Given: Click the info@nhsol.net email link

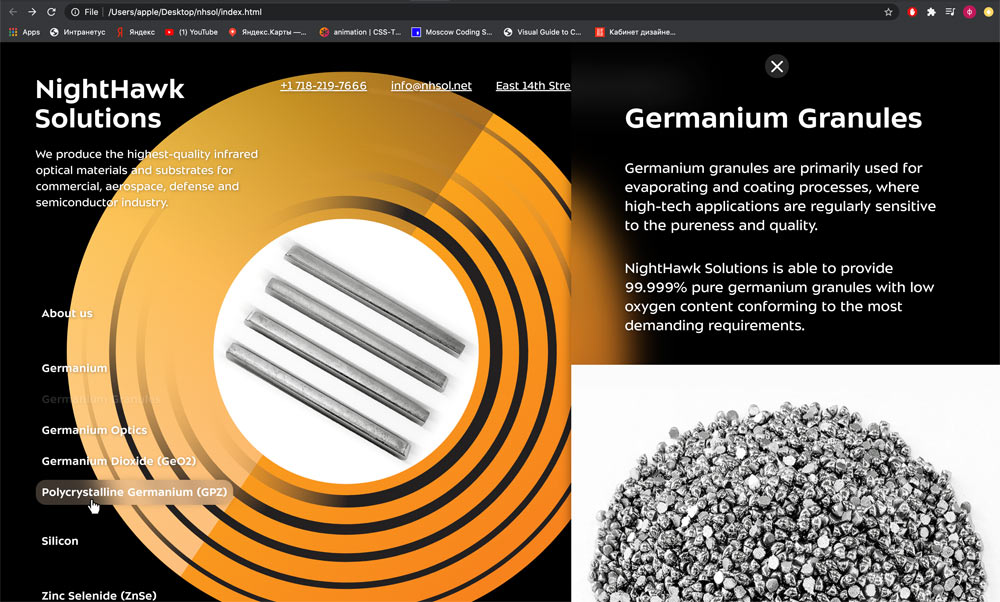Looking at the screenshot, I should click(x=431, y=86).
